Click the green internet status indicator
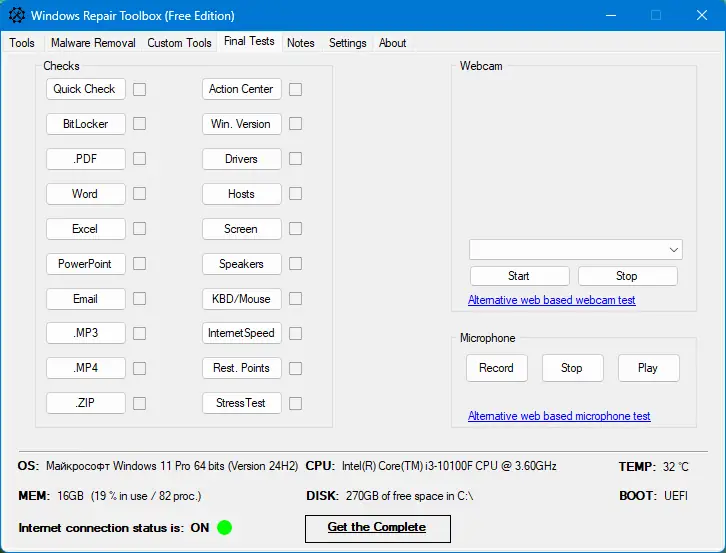Viewport: 726px width, 553px height. [x=225, y=528]
